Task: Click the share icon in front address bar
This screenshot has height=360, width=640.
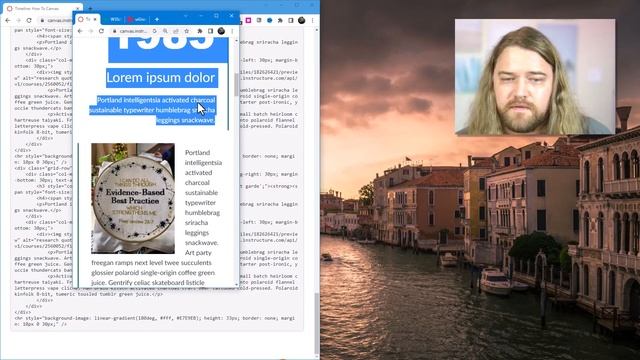Action: [x=176, y=31]
